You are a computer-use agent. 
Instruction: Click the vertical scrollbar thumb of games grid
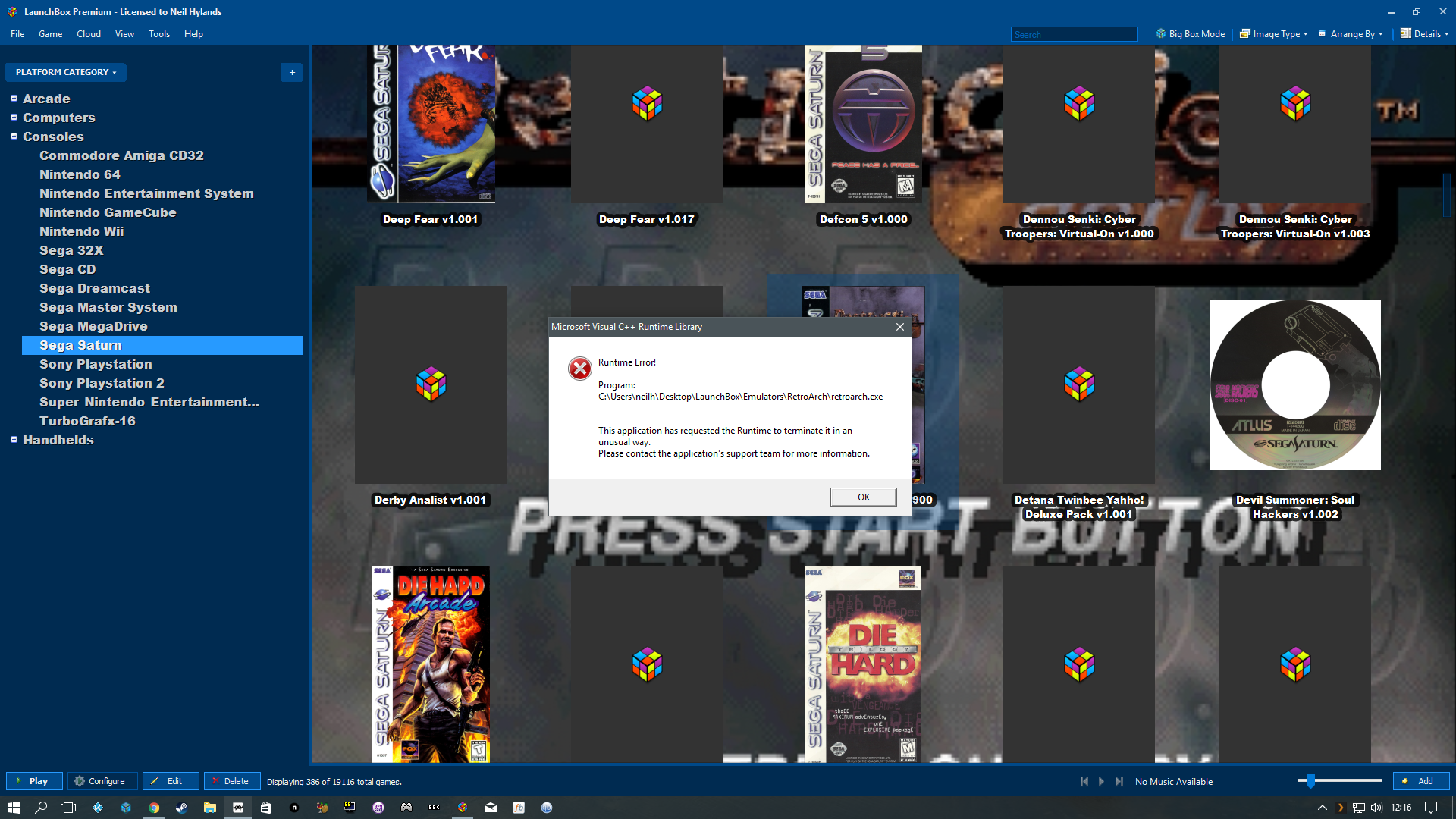coord(1447,194)
